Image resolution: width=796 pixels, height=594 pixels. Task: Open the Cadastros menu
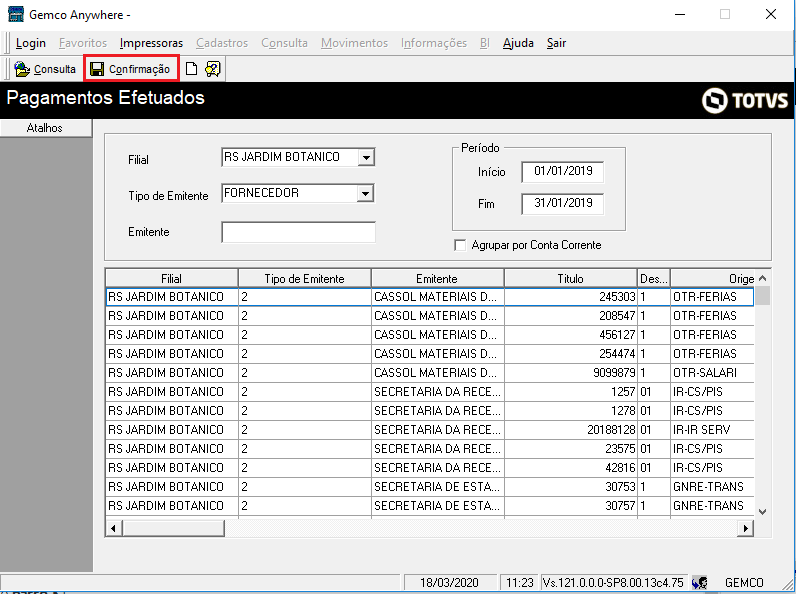pos(222,43)
